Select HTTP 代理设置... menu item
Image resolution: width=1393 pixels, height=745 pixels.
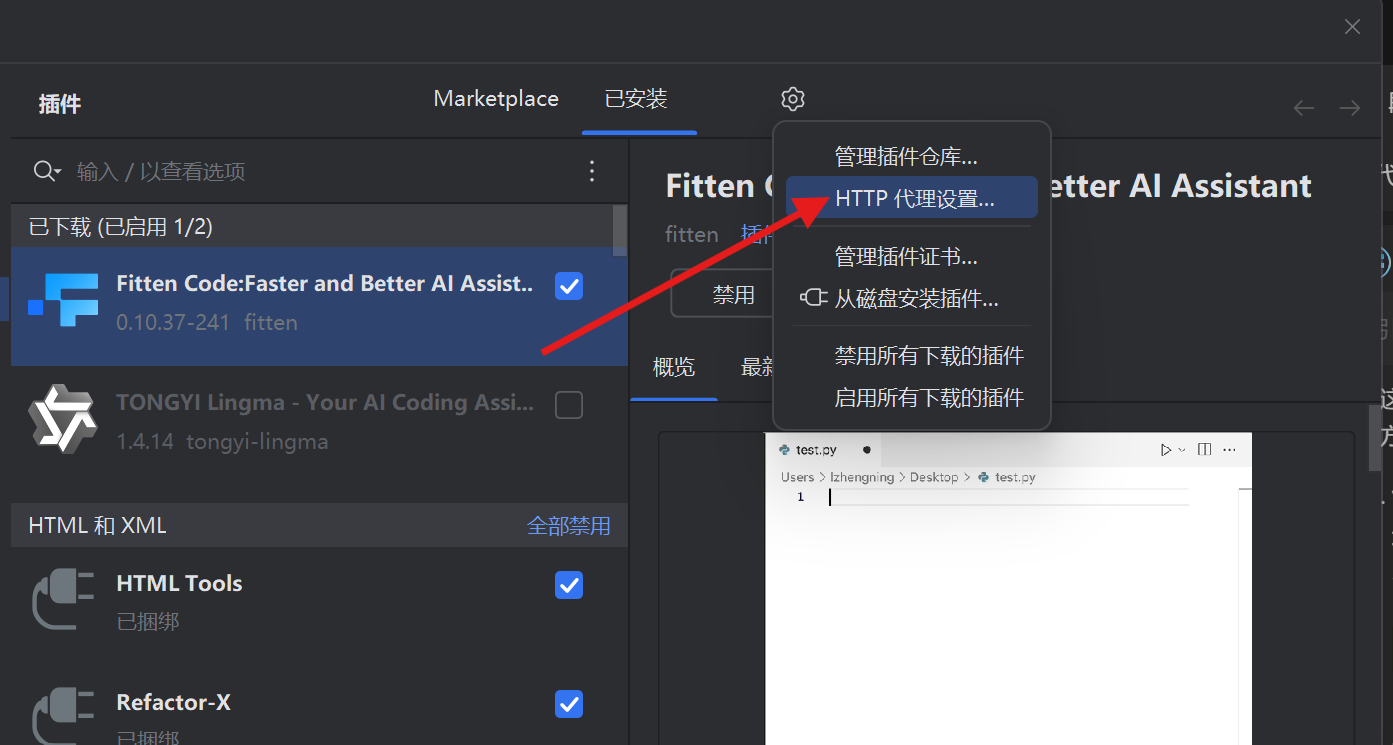(912, 198)
